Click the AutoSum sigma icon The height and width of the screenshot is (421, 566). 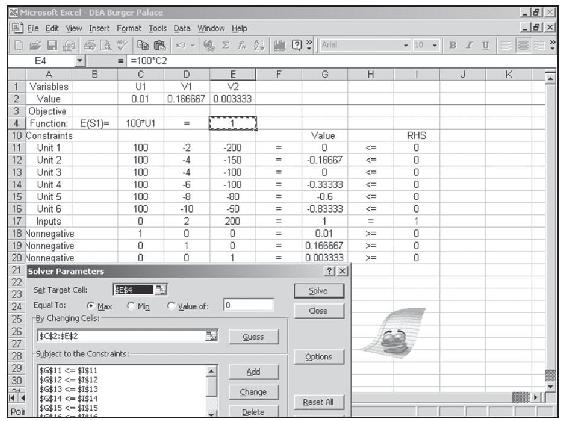pos(226,45)
